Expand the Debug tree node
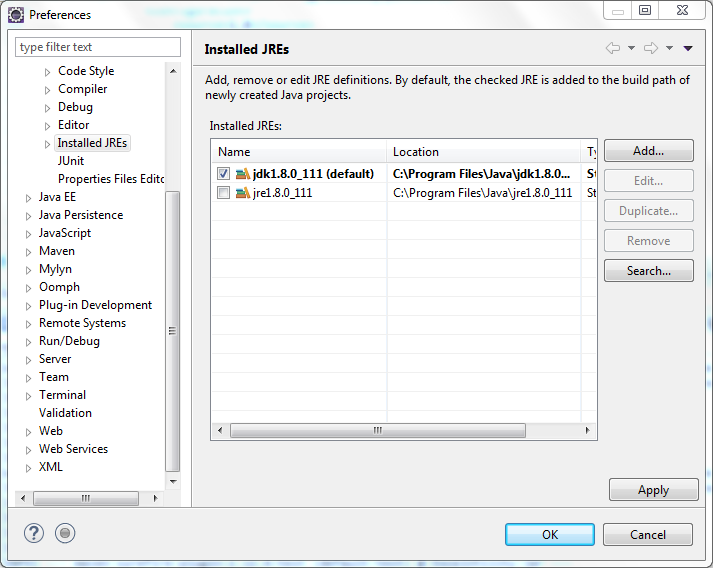This screenshot has width=713, height=568. click(47, 108)
